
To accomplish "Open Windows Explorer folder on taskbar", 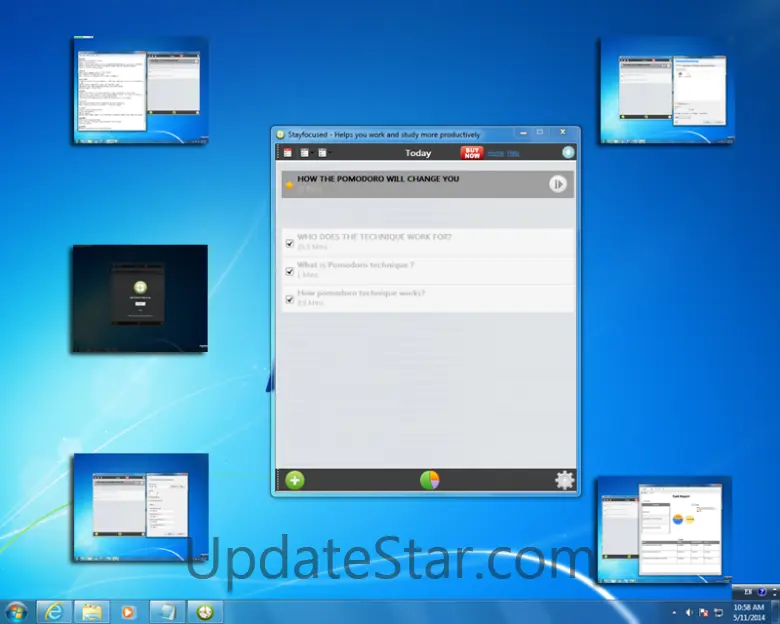I will pyautogui.click(x=92, y=612).
